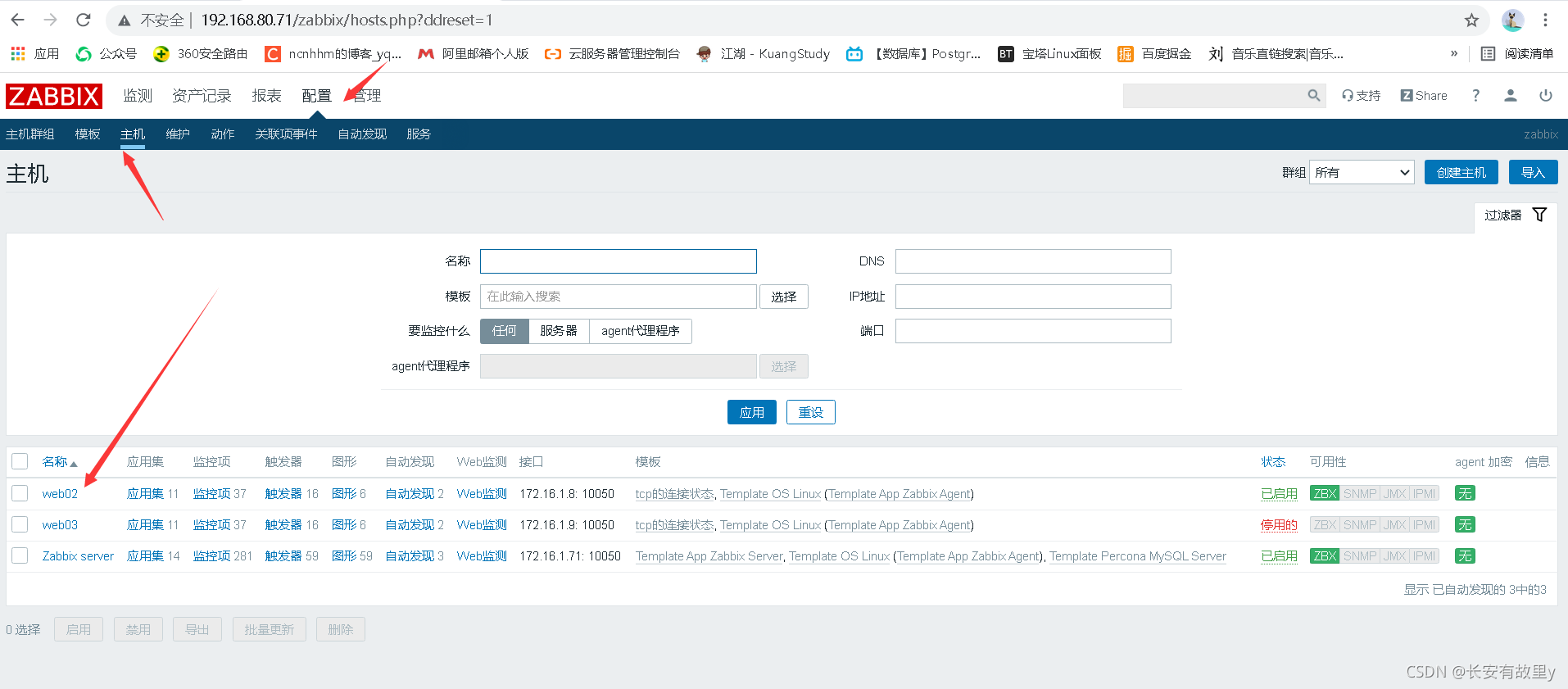
Task: Select 服务器 monitoring option
Action: pyautogui.click(x=559, y=331)
